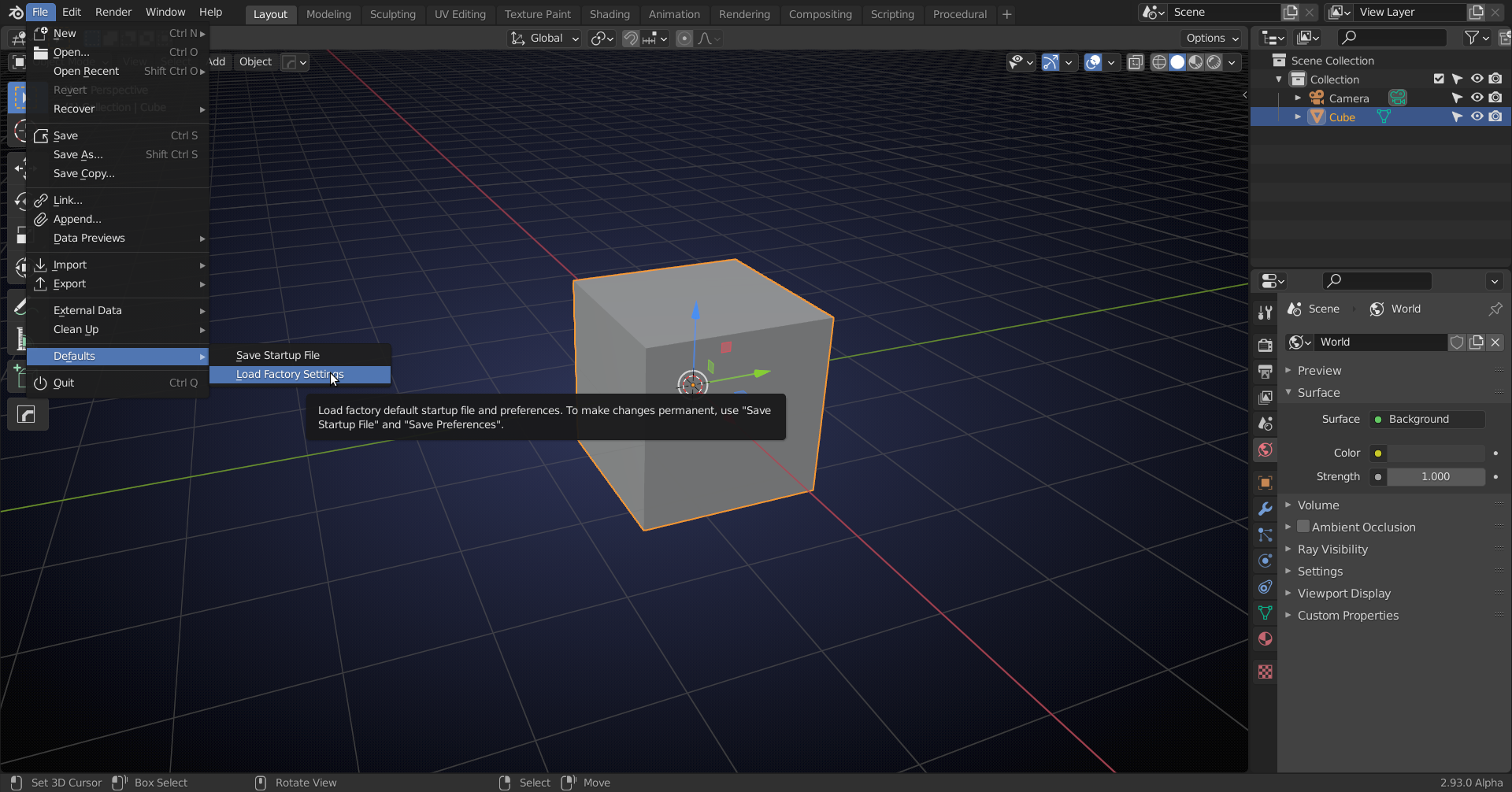This screenshot has width=1512, height=792.
Task: Open the outliner filter dropdown
Action: coord(1477,37)
